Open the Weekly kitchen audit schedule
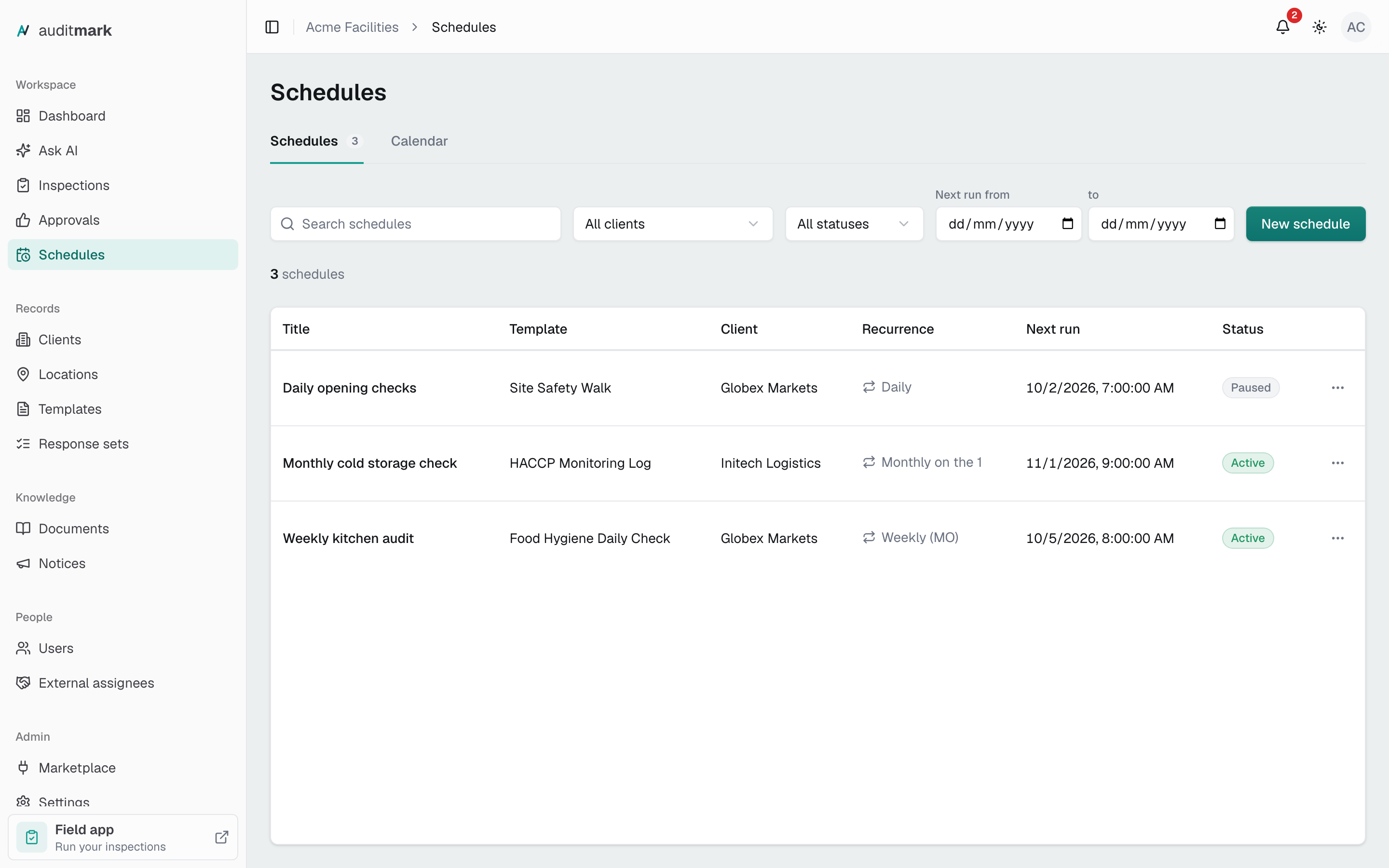 point(348,539)
